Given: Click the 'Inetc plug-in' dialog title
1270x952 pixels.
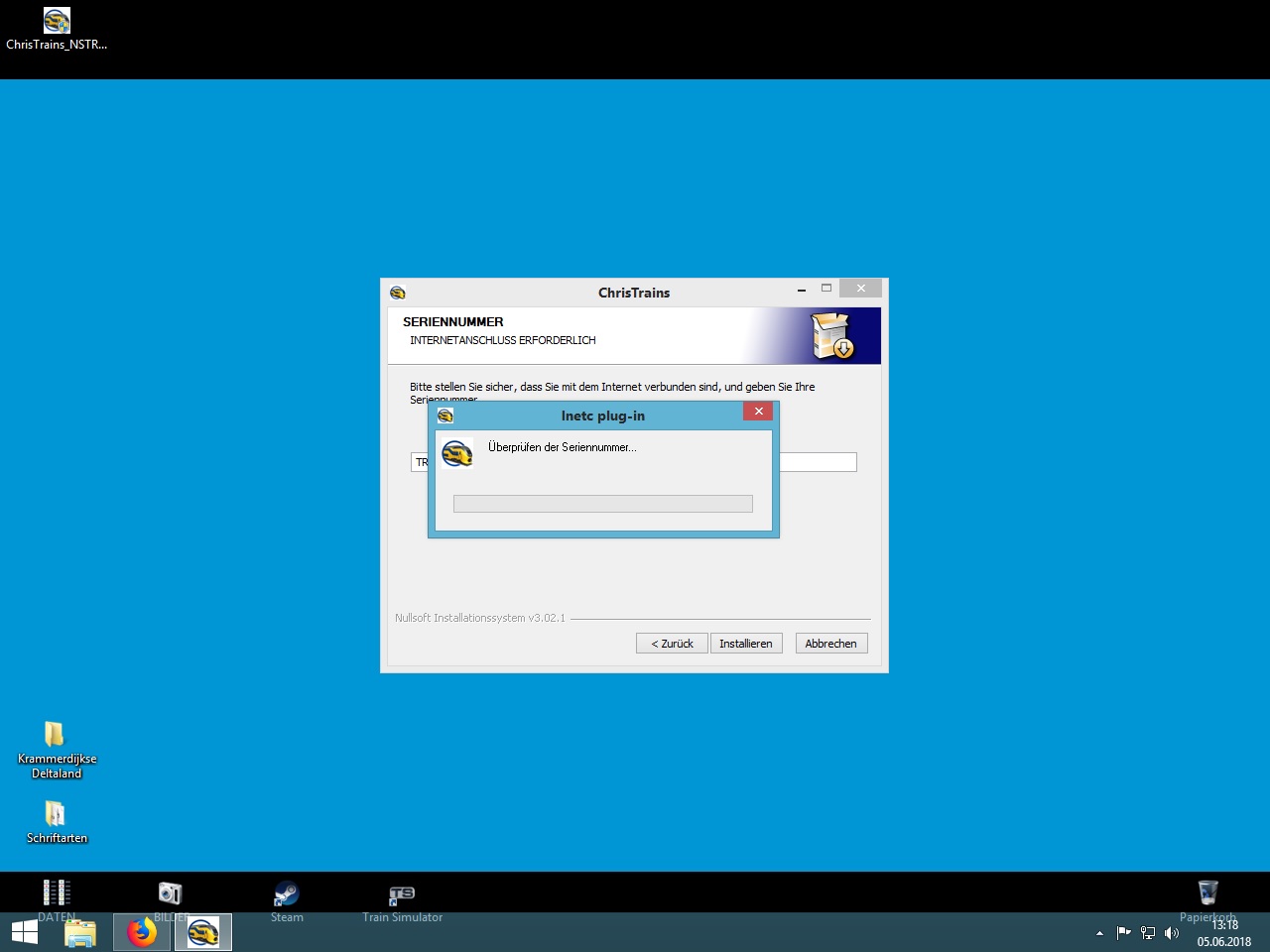Looking at the screenshot, I should (603, 416).
